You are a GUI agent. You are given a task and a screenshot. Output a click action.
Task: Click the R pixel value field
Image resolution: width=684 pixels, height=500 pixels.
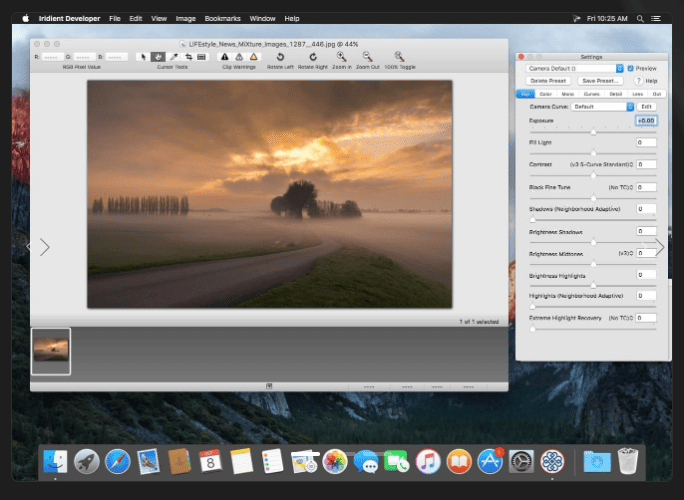coord(52,57)
